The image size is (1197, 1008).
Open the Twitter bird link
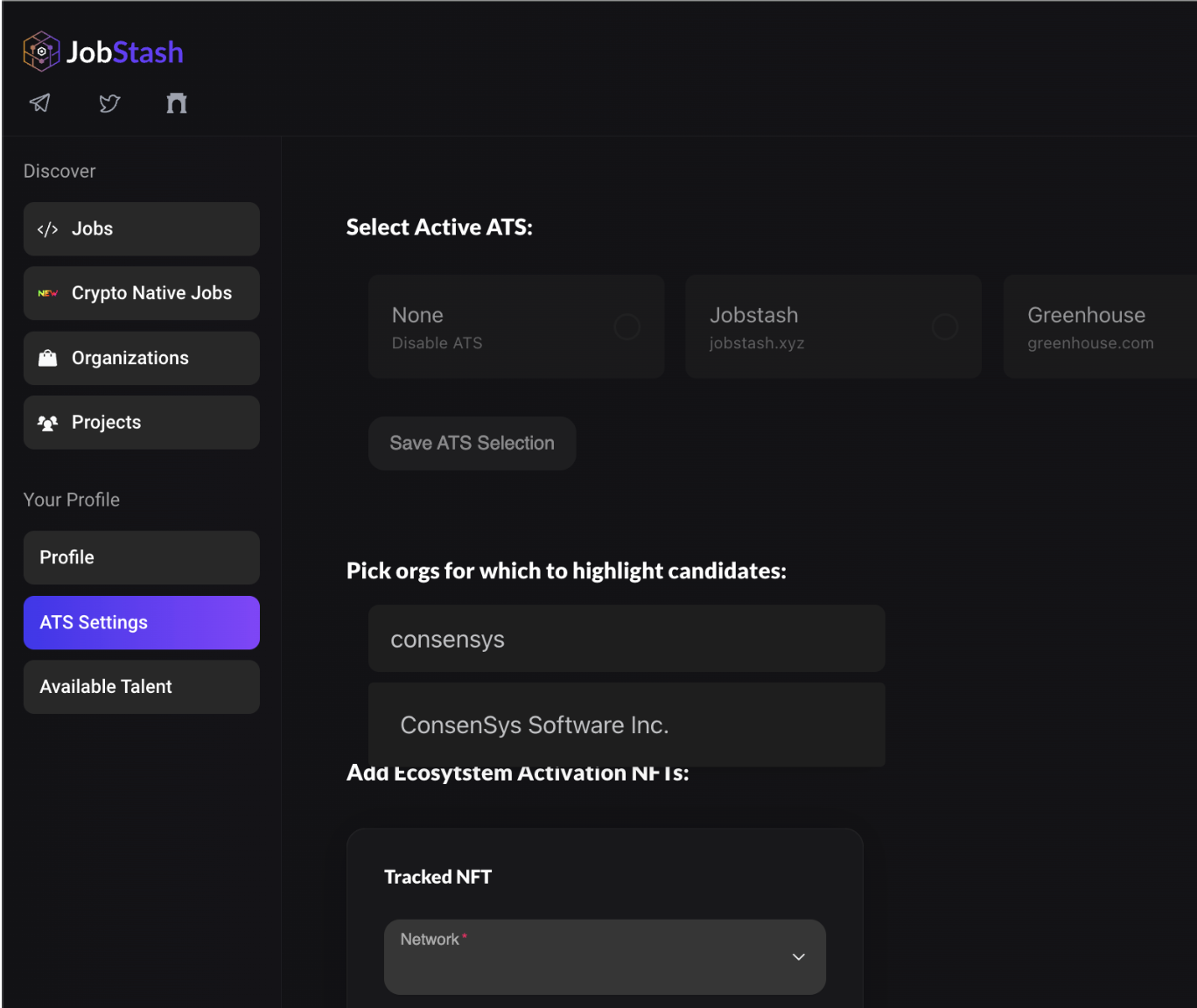109,103
